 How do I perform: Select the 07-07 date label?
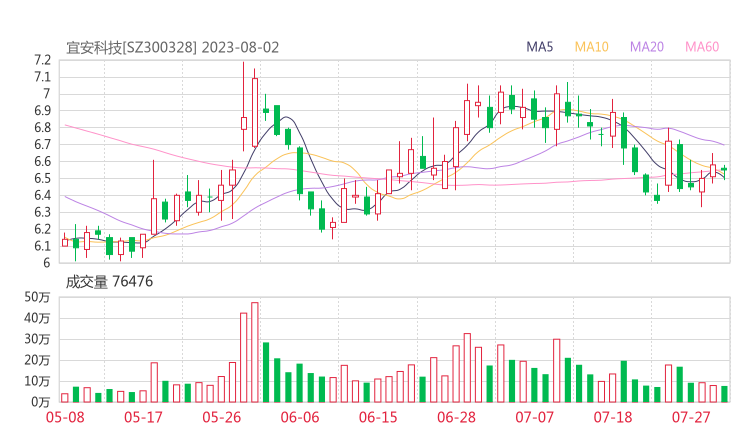tap(534, 418)
